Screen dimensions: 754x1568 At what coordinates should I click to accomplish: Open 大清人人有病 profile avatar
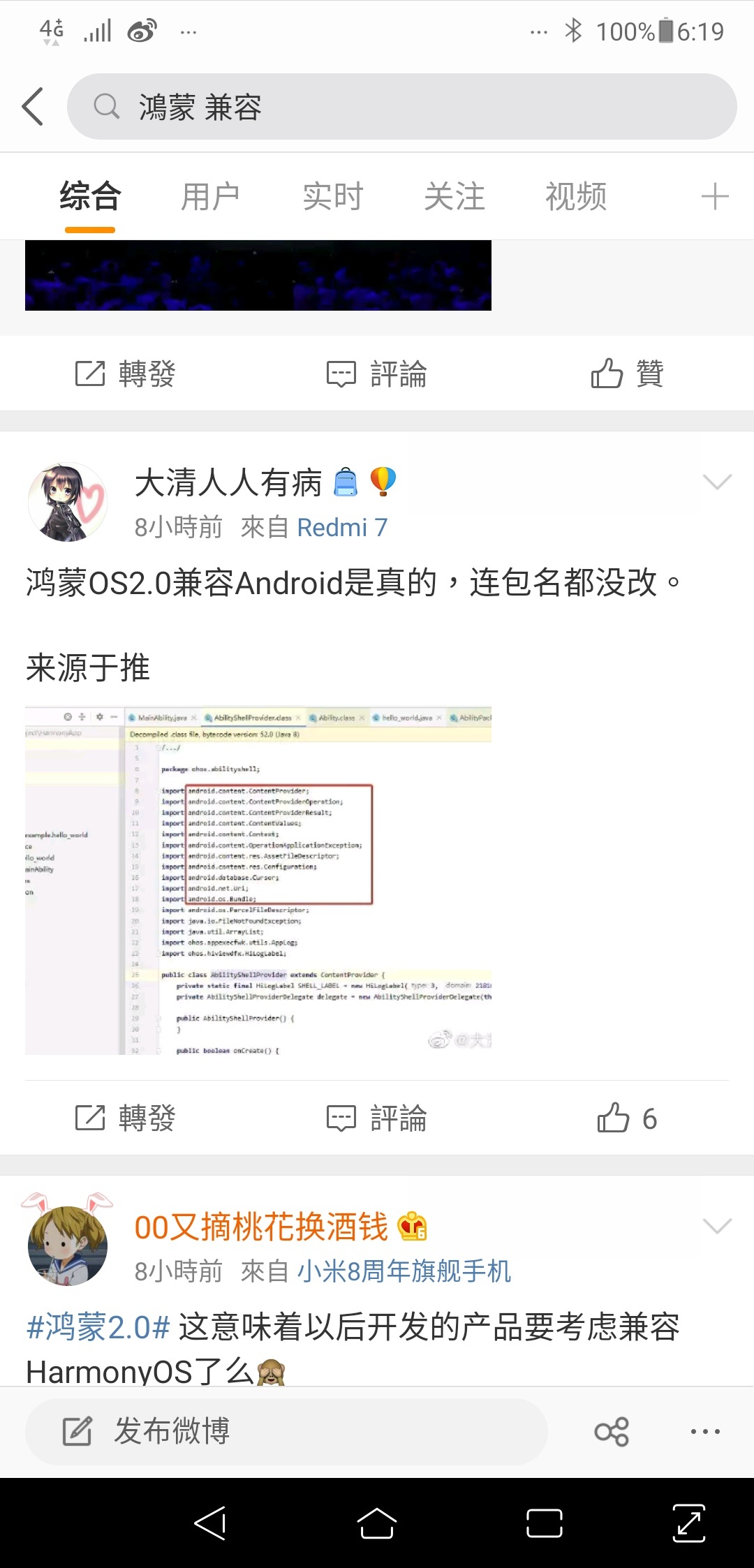68,502
